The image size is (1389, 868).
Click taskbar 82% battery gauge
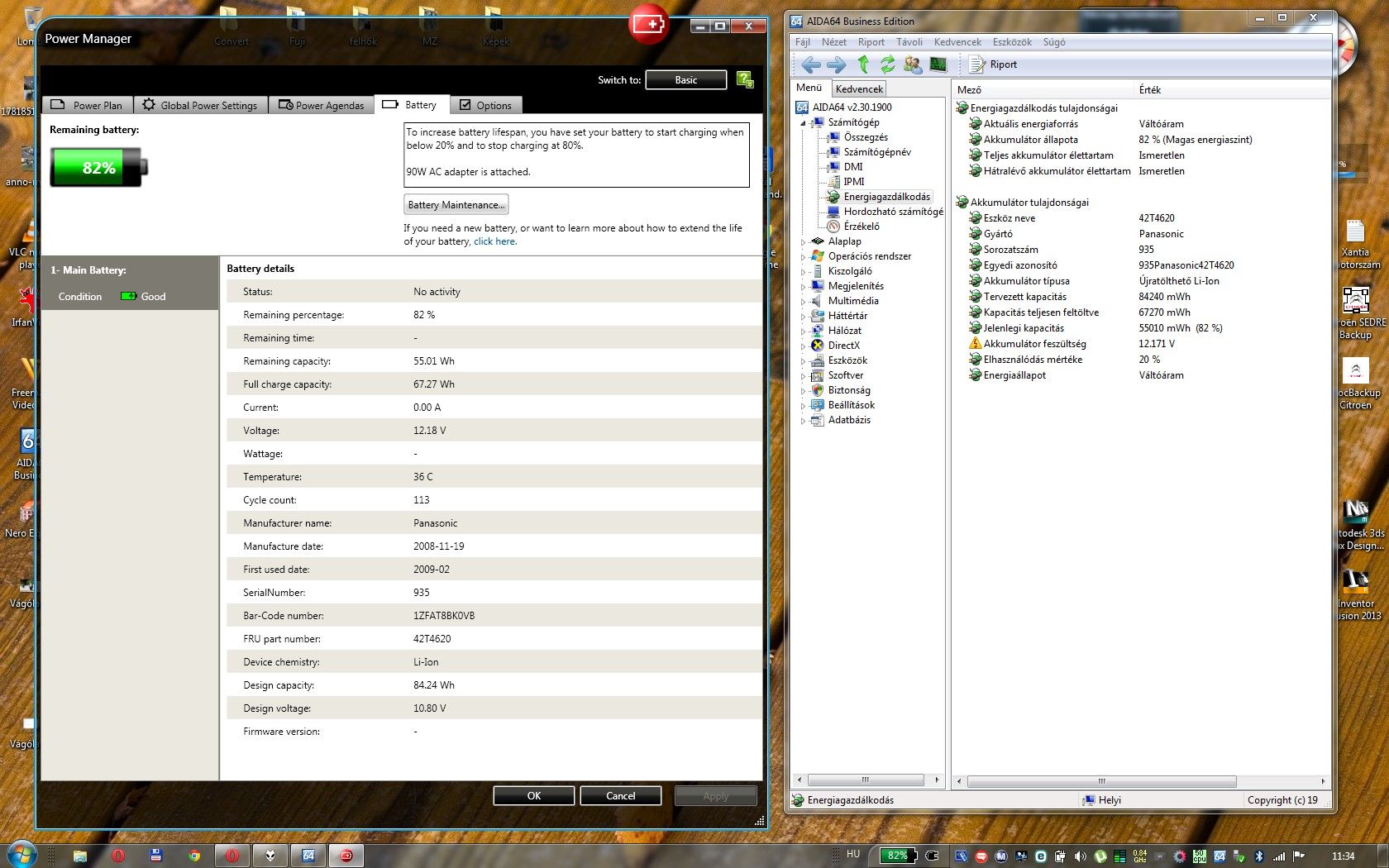click(898, 856)
